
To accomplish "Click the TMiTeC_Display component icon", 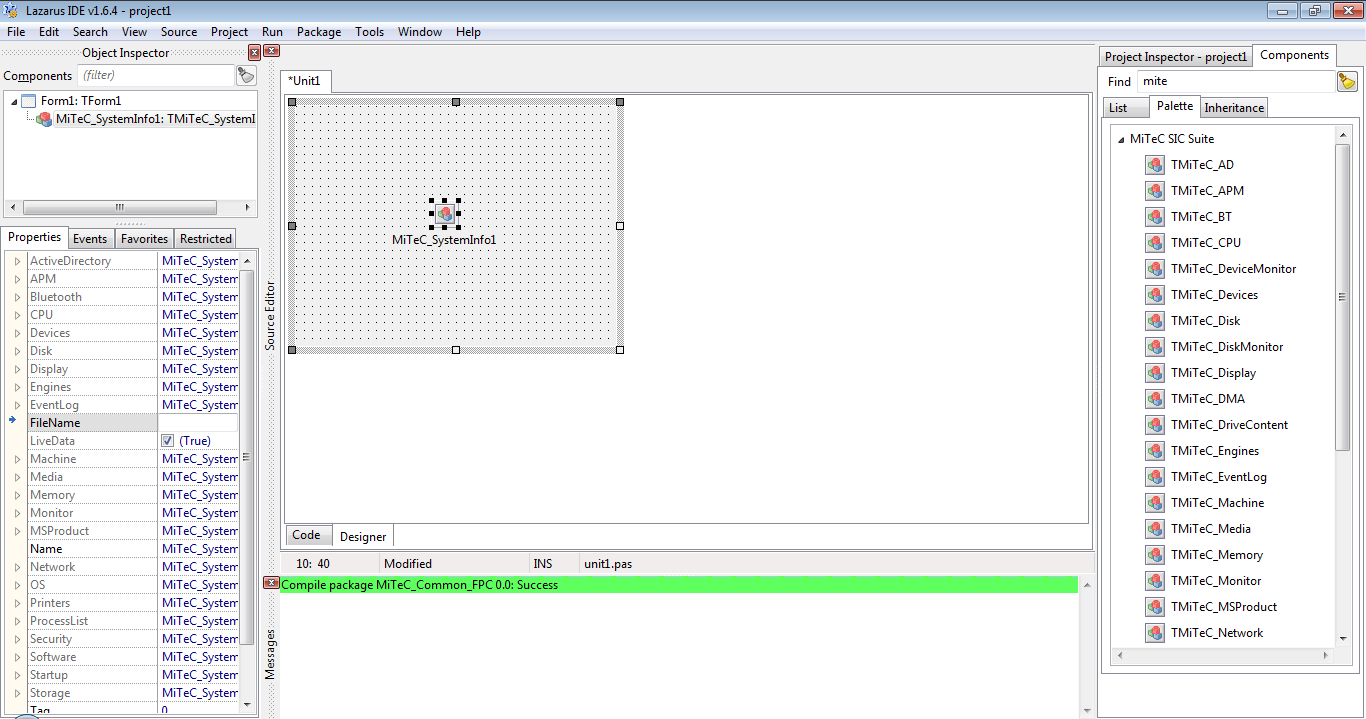I will pos(1156,373).
